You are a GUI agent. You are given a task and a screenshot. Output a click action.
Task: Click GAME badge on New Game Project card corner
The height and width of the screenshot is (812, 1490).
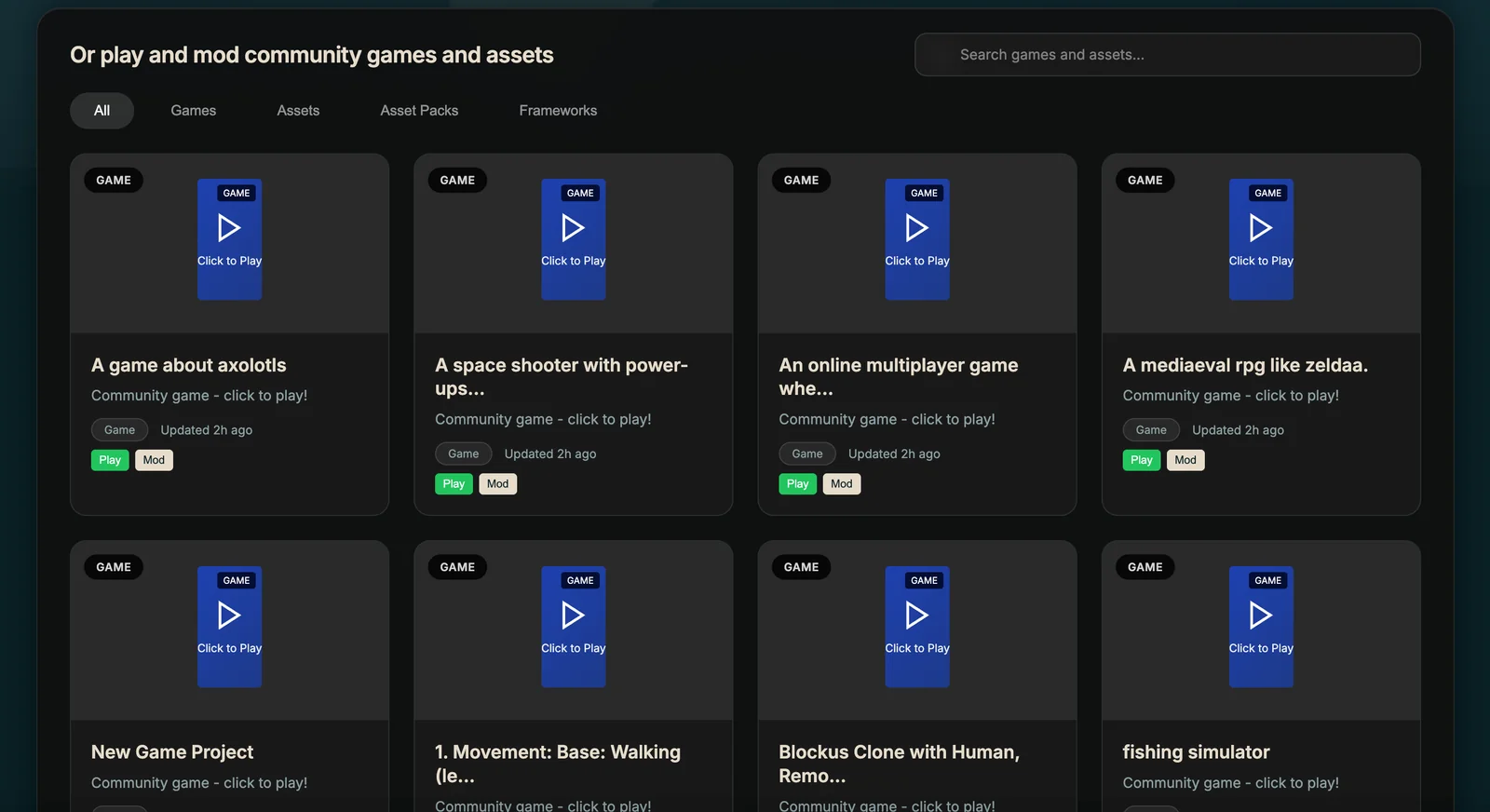(x=114, y=567)
